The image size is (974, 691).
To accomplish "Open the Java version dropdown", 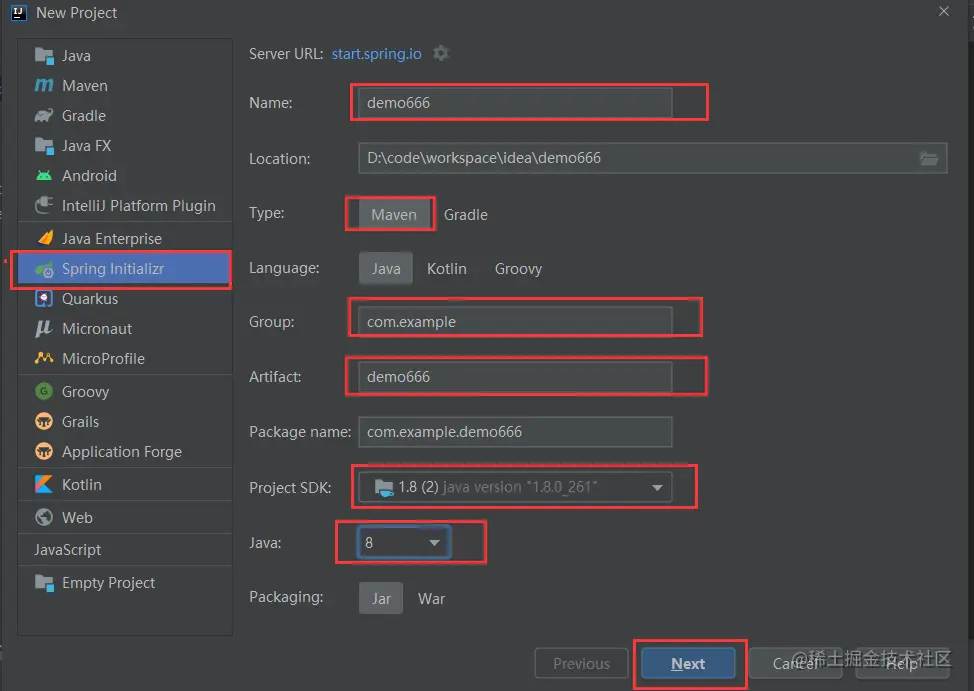I will [403, 542].
